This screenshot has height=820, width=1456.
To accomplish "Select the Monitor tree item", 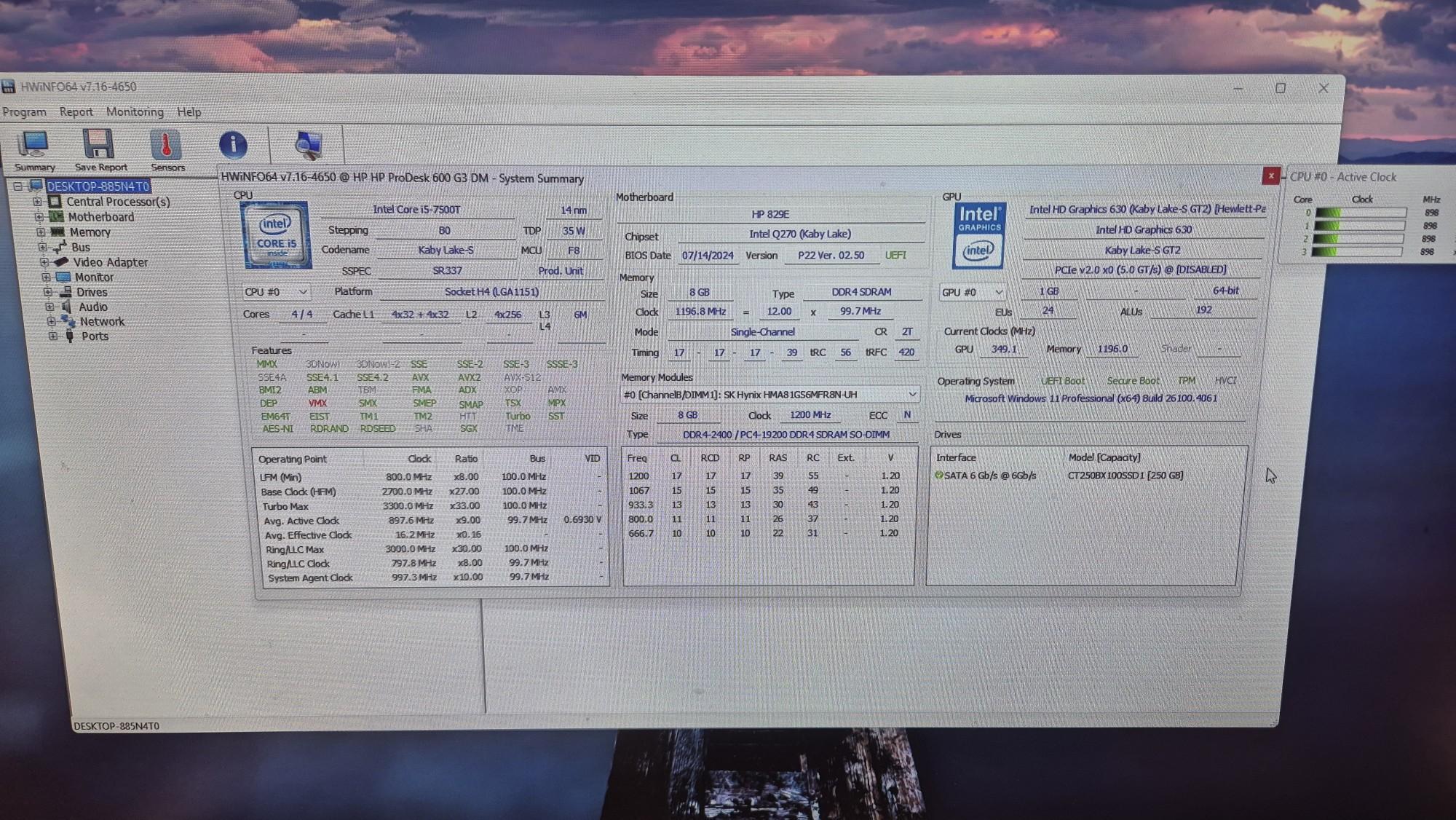I will pyautogui.click(x=94, y=277).
